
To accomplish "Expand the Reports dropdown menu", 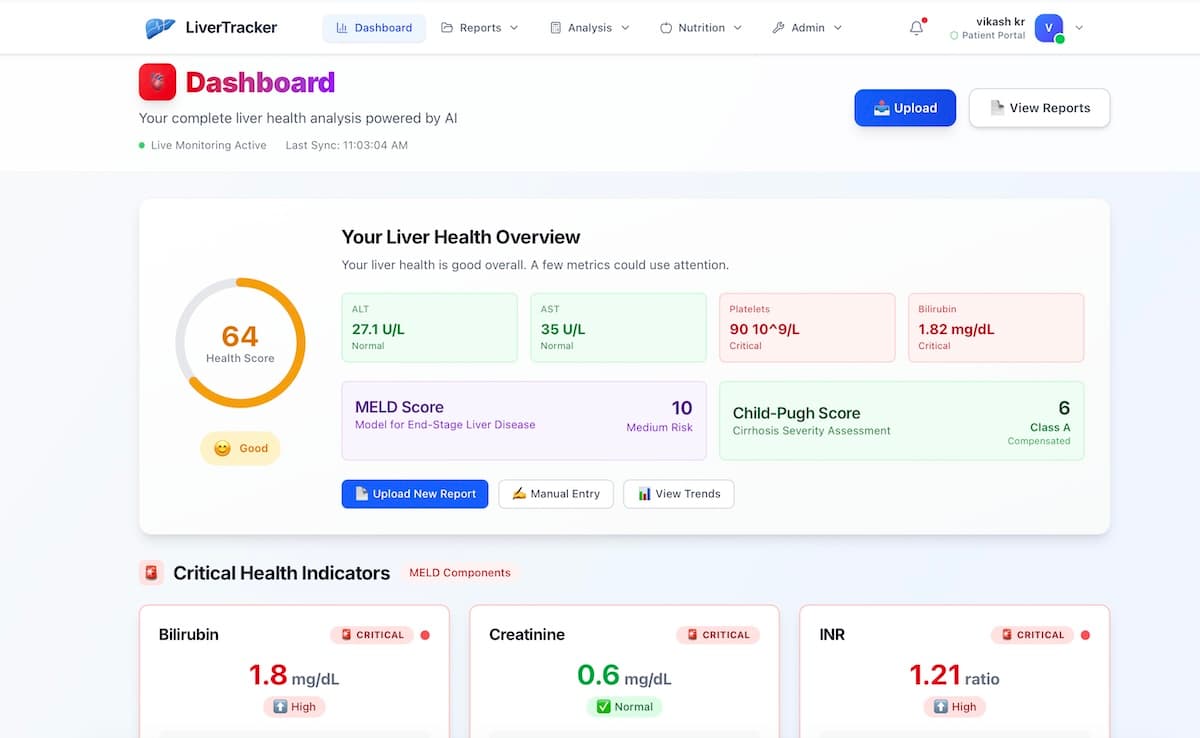I will (x=480, y=27).
